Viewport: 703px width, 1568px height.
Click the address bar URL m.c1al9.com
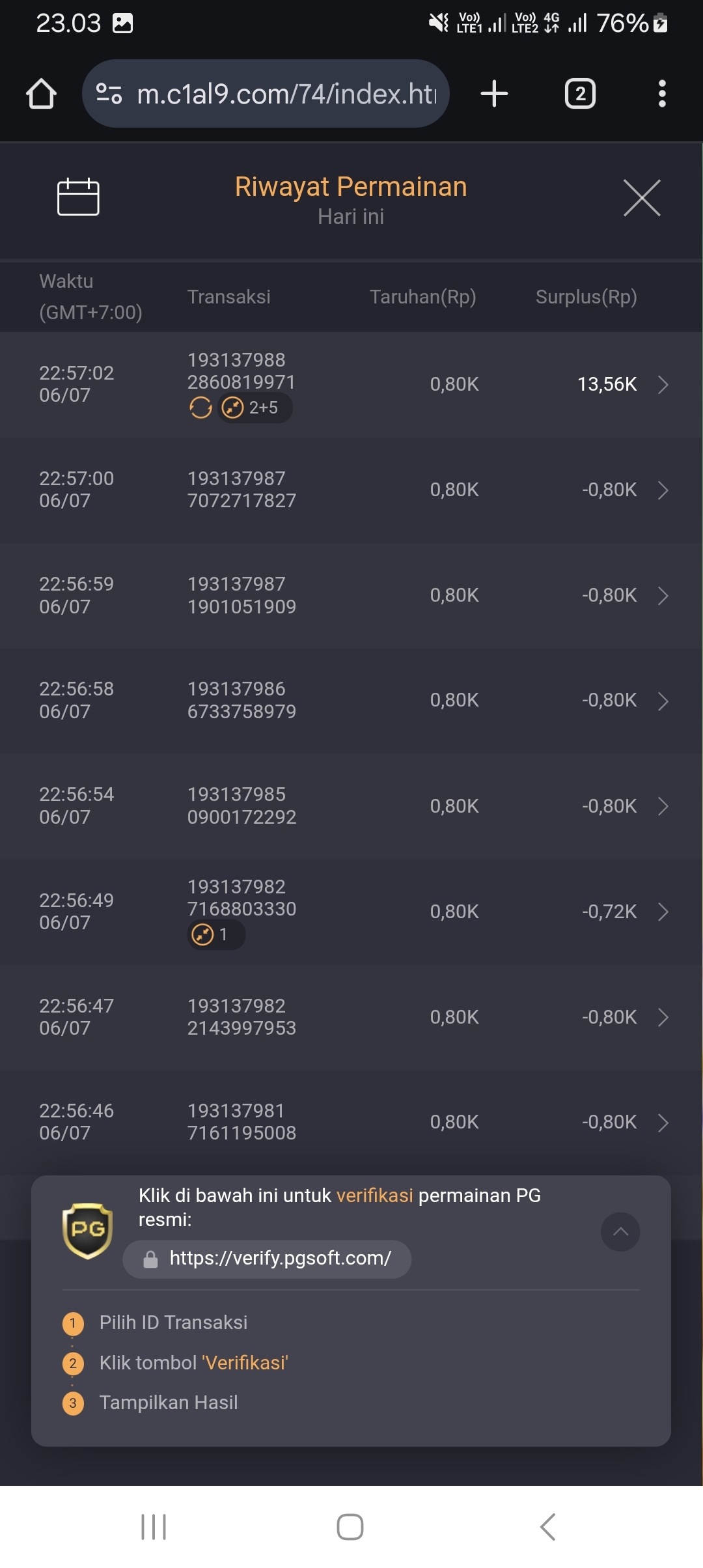[286, 94]
